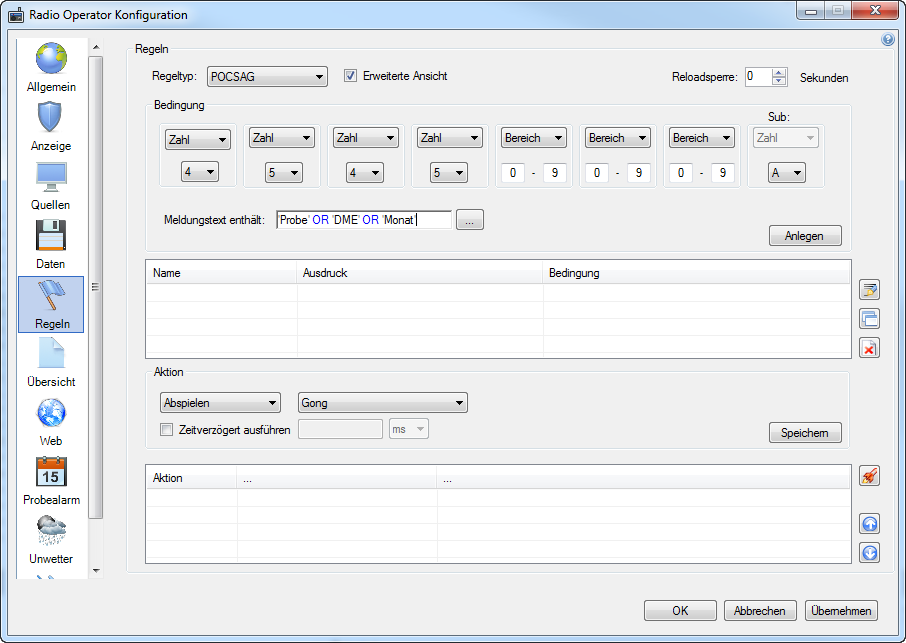Click the Meldungstext enthält input field
This screenshot has height=643, width=906.
tap(364, 220)
